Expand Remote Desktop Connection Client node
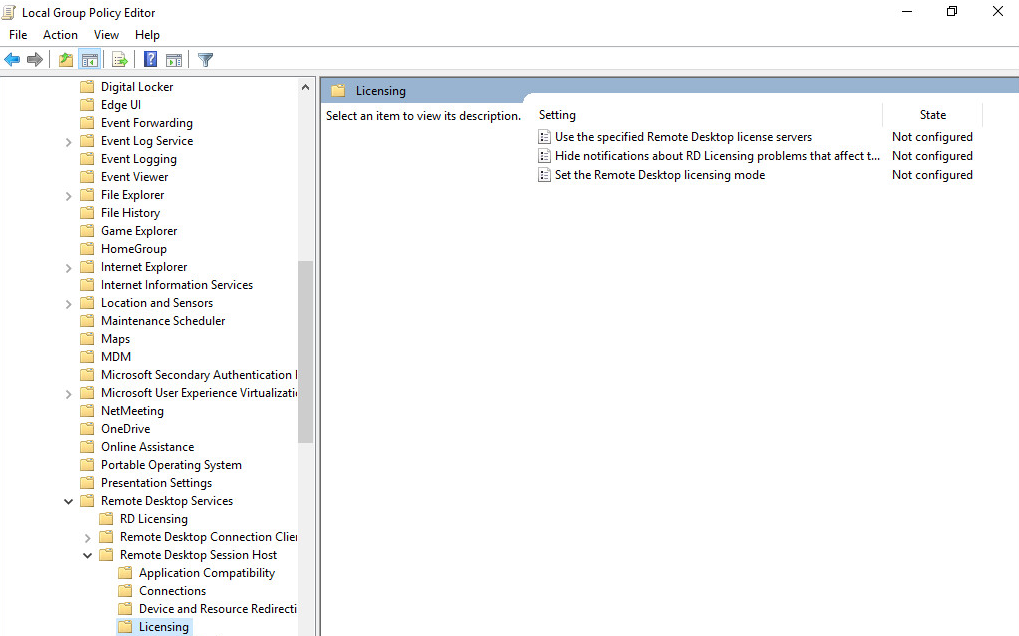 [87, 538]
